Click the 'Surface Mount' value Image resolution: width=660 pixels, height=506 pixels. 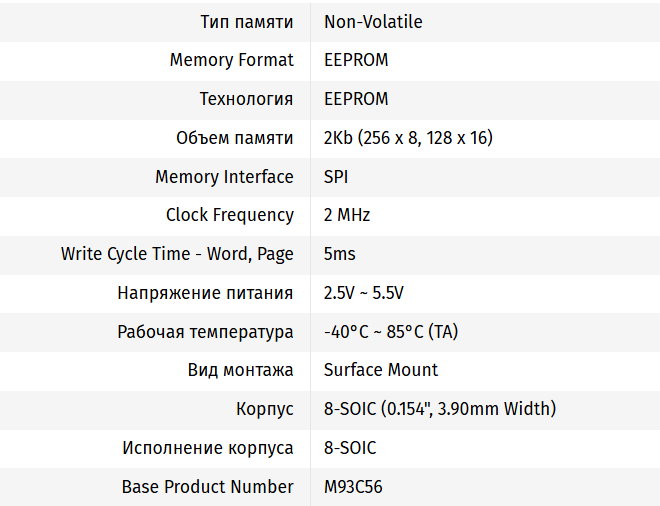pyautogui.click(x=381, y=370)
